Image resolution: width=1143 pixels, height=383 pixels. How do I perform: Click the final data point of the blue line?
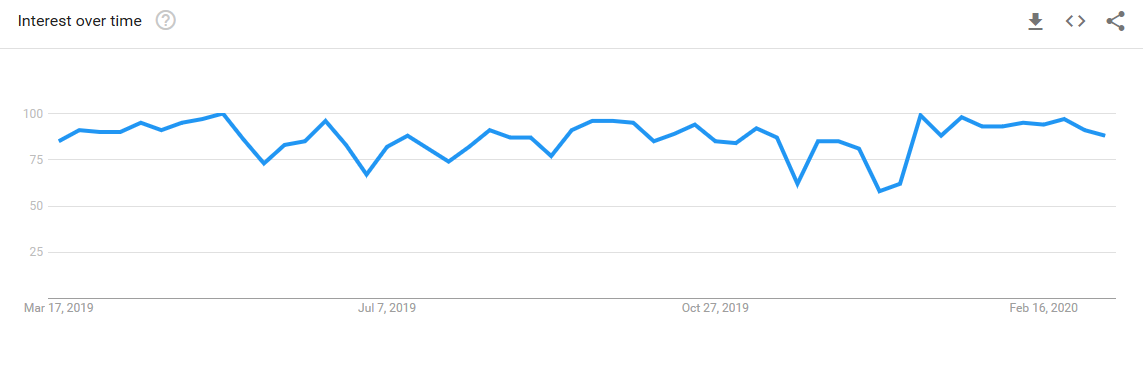(x=1105, y=136)
